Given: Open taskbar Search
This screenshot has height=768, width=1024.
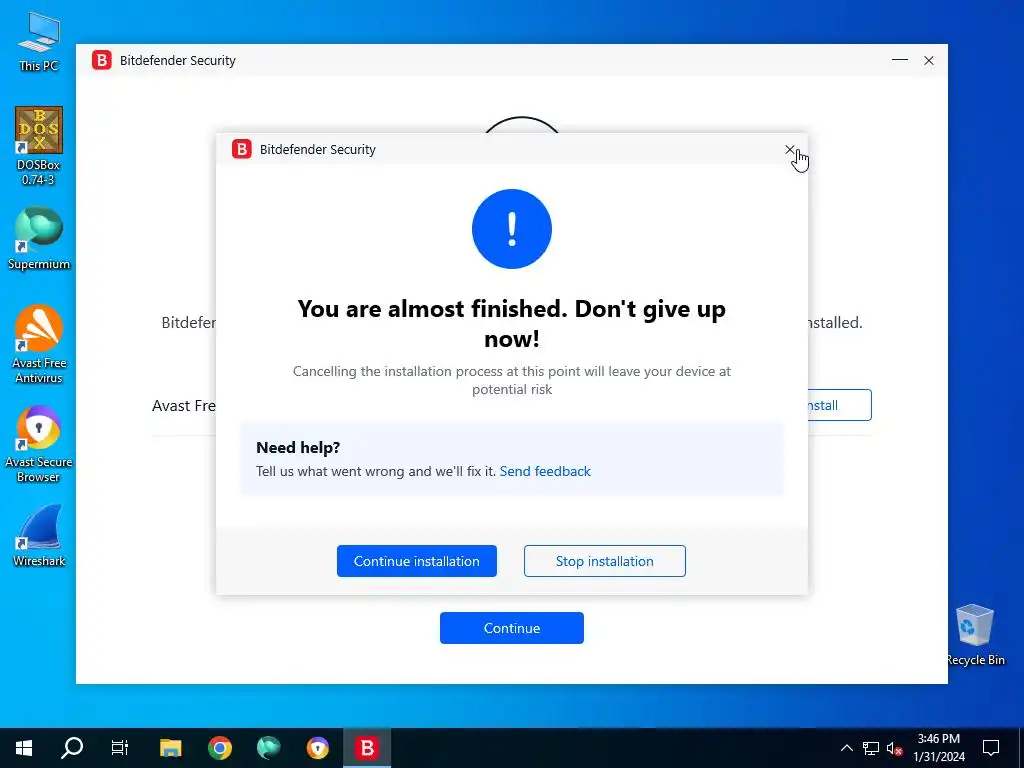Looking at the screenshot, I should pos(72,748).
